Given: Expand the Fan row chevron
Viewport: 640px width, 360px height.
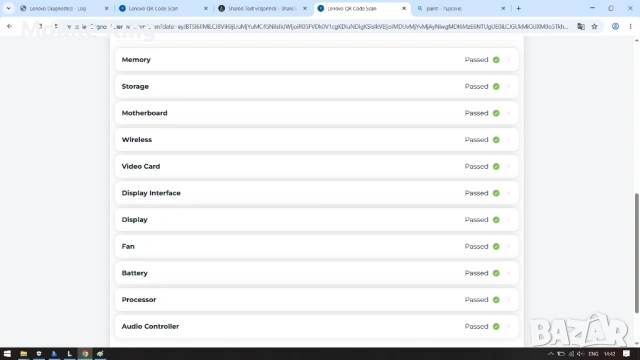Looking at the screenshot, I should point(509,247).
